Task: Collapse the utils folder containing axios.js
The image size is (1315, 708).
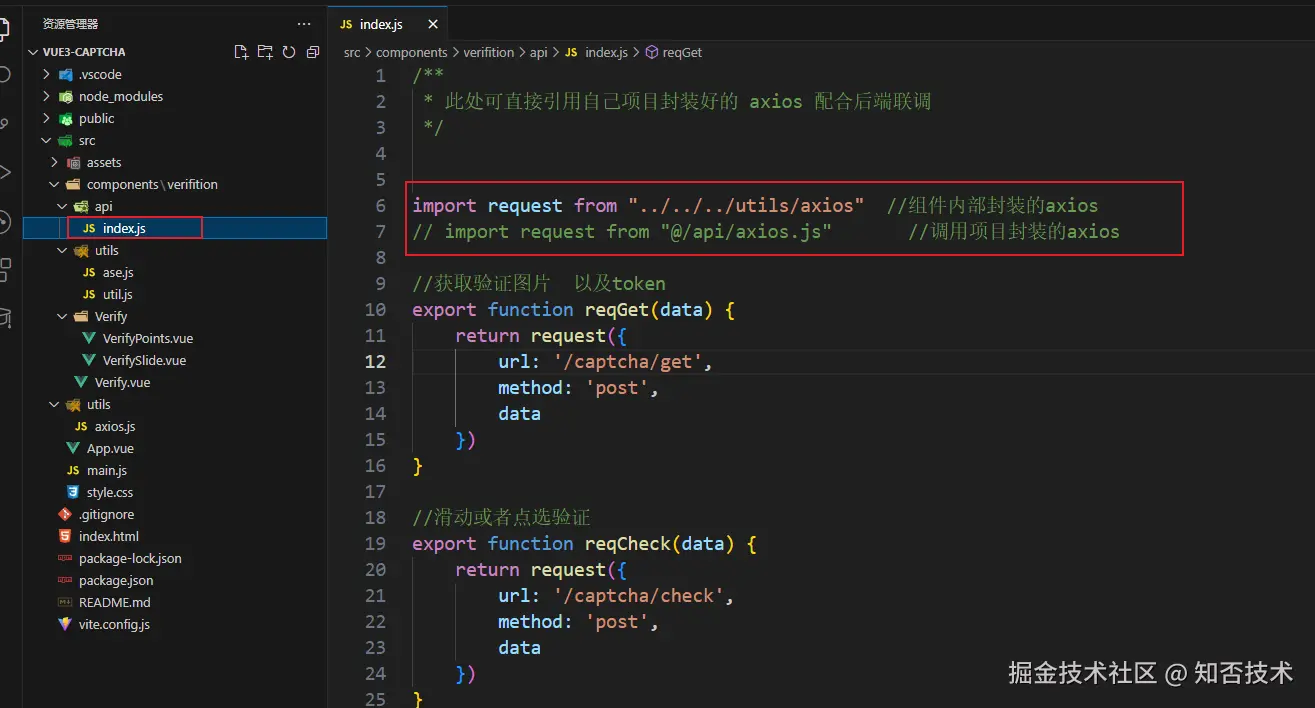Action: tap(54, 404)
